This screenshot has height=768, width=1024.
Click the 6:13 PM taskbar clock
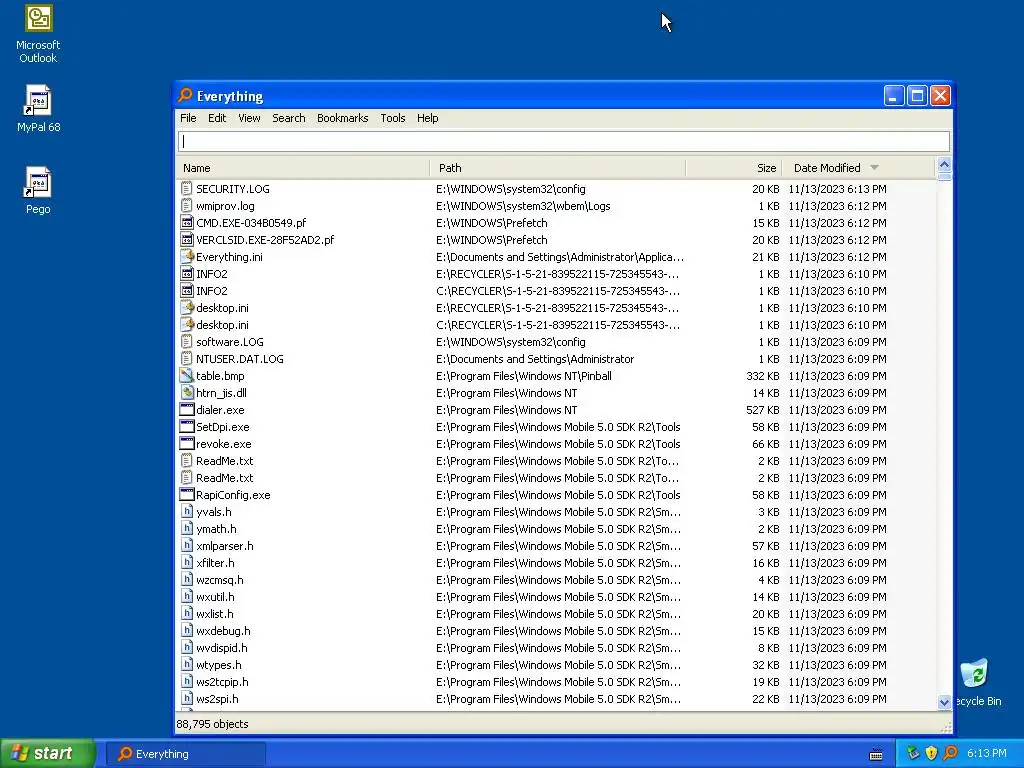coord(986,753)
